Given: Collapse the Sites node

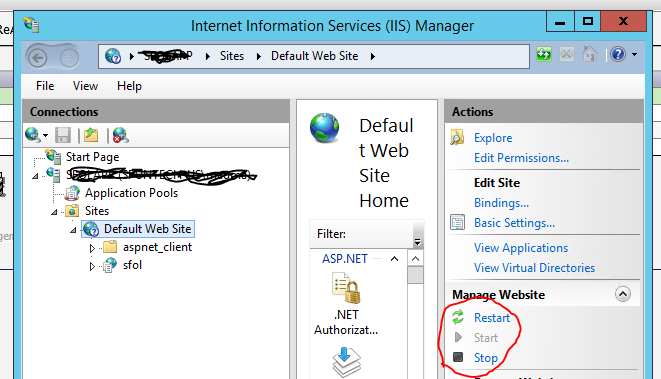Looking at the screenshot, I should pyautogui.click(x=54, y=212).
